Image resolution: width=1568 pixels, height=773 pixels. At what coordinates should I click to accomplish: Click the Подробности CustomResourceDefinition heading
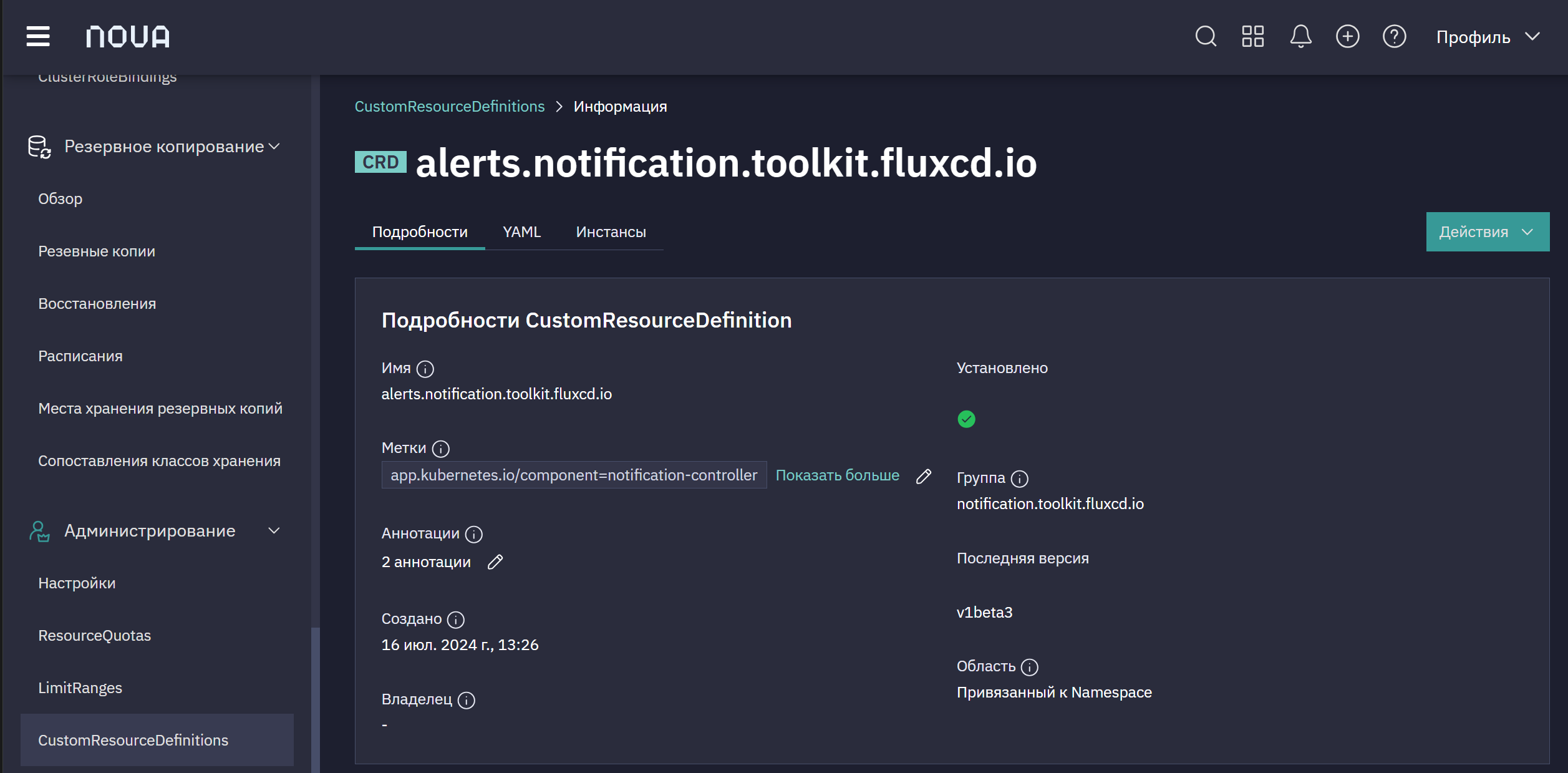tap(586, 320)
